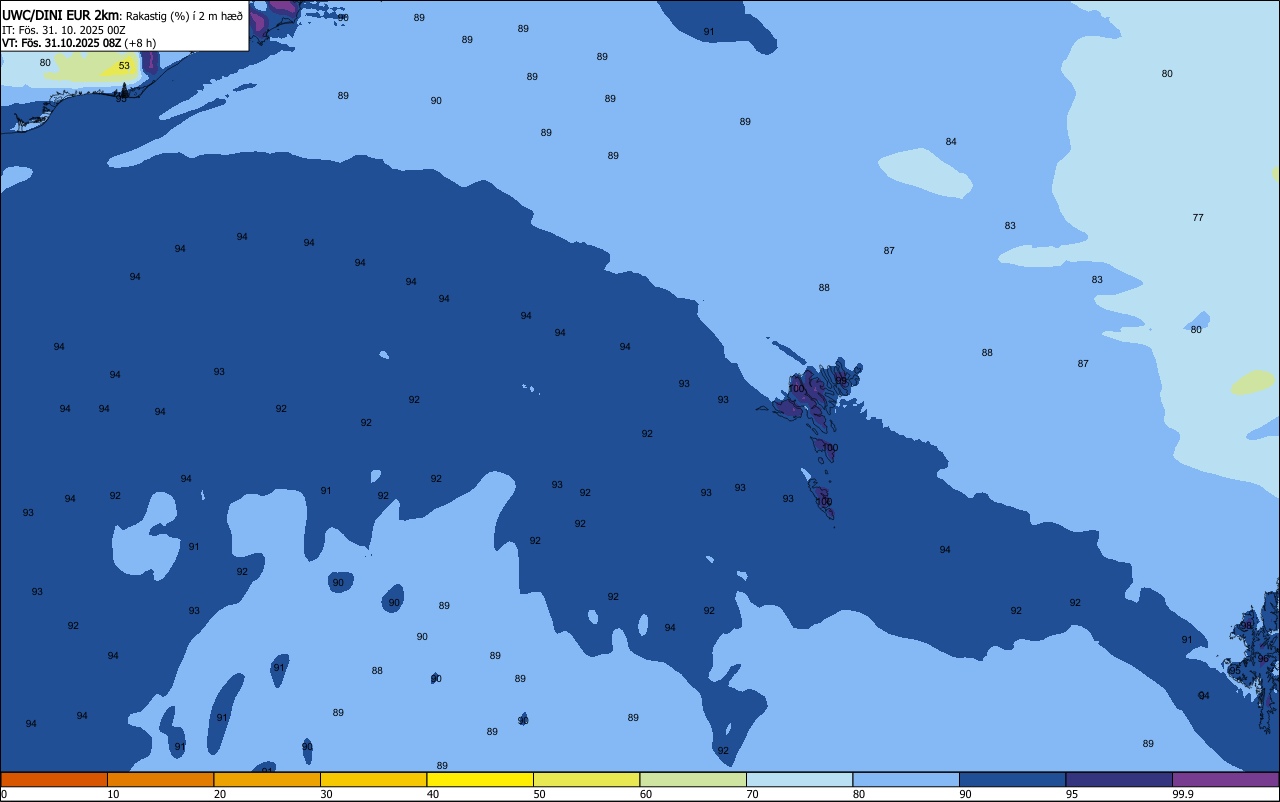The image size is (1280, 802).
Task: Pick the bright yellow 40–50 legend swatch
Action: click(x=480, y=779)
